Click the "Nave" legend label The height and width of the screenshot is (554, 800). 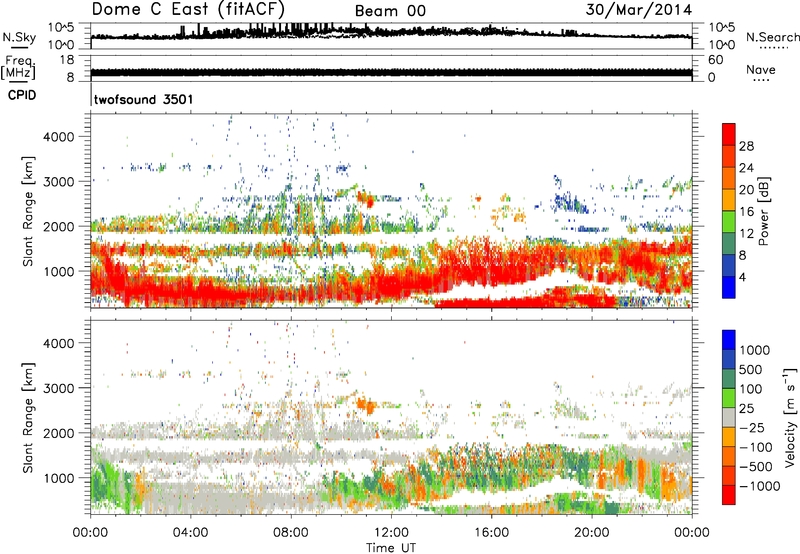761,69
